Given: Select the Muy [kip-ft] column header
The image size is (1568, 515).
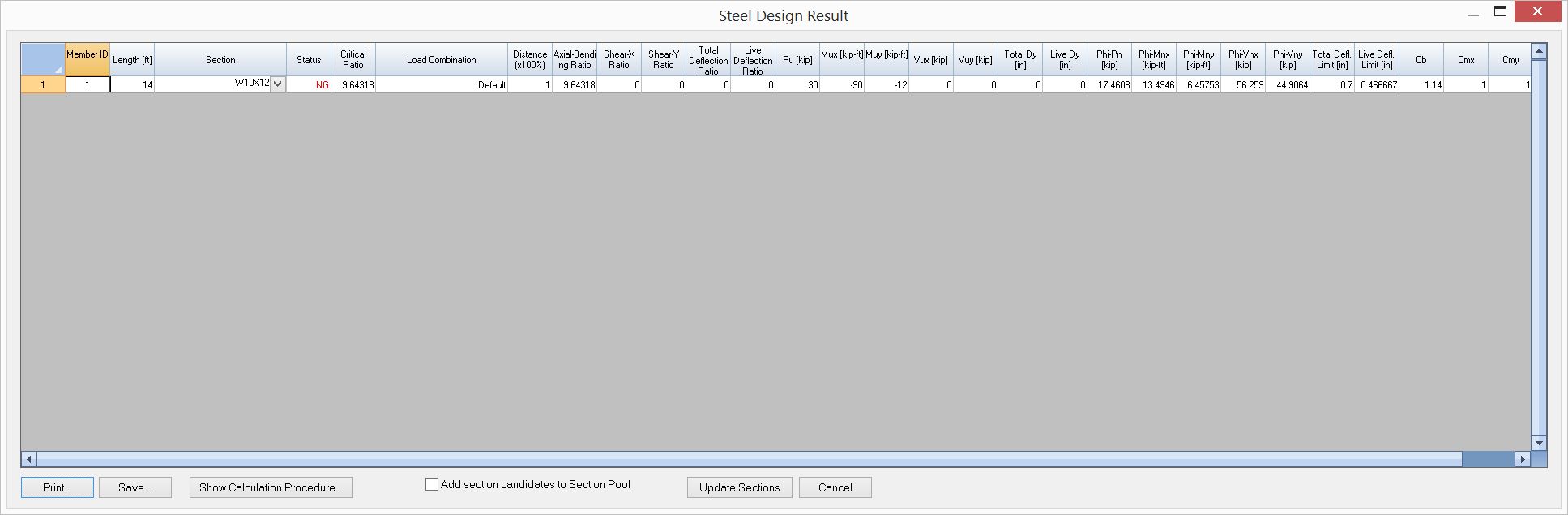Looking at the screenshot, I should coord(887,59).
